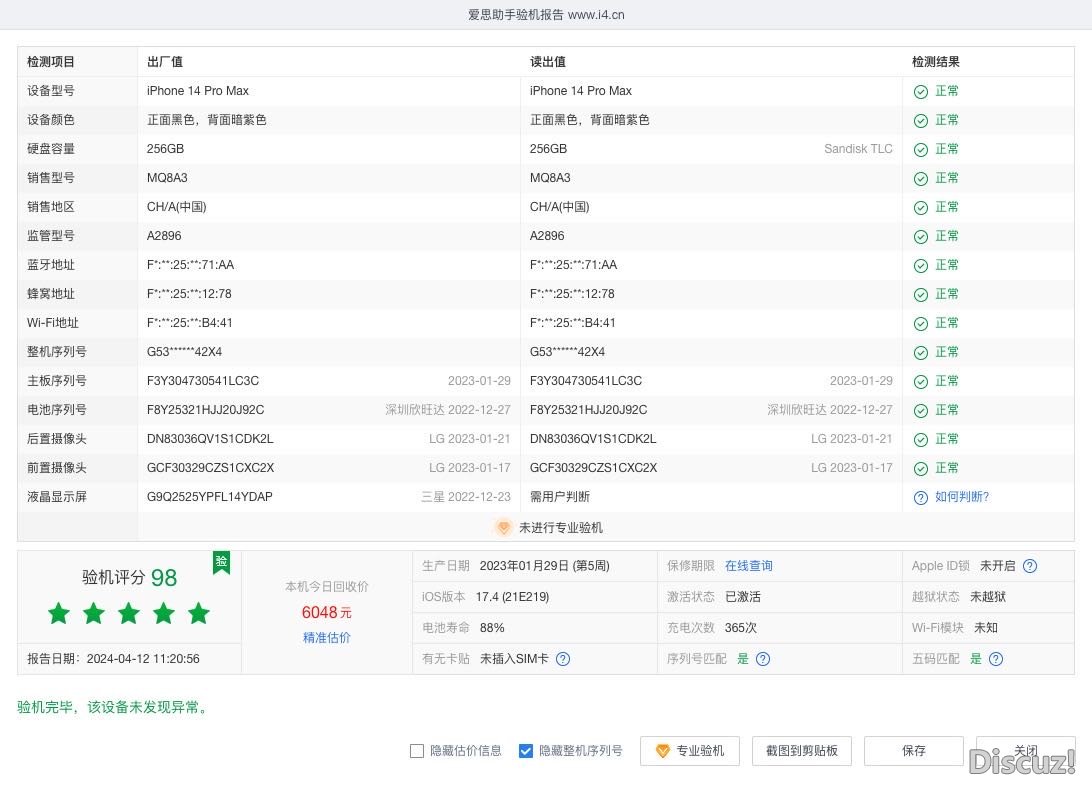
Task: Click green check icon in 销售地区 row
Action: (x=921, y=207)
